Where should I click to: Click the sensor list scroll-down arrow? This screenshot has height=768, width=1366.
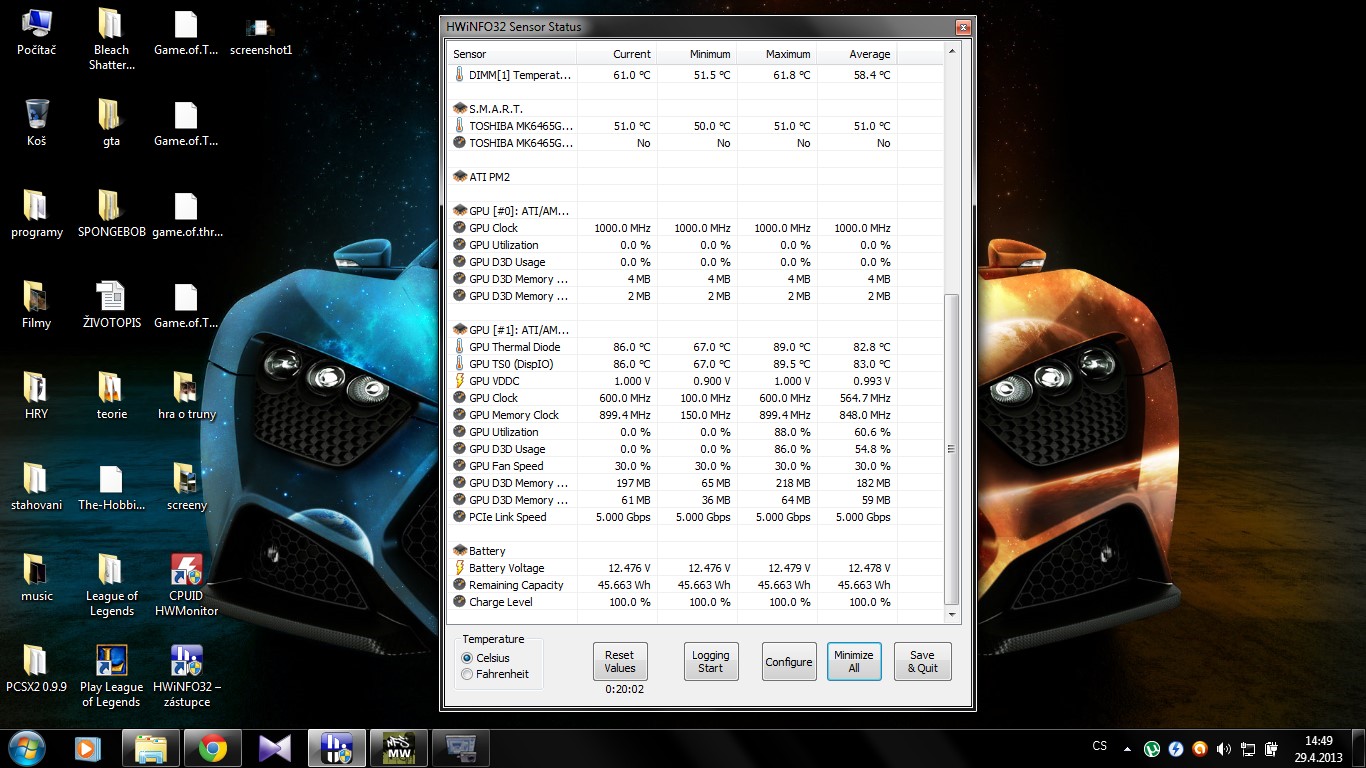[x=952, y=615]
